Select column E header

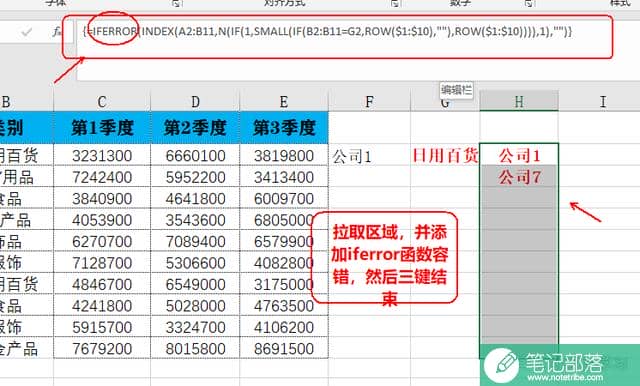(284, 101)
